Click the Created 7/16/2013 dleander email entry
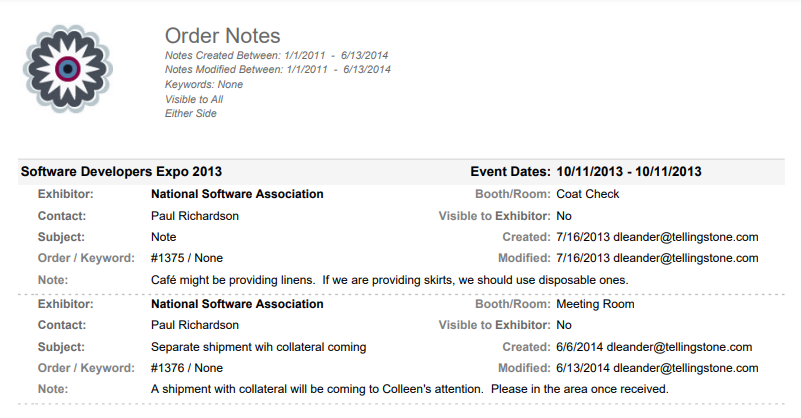Image resolution: width=801 pixels, height=418 pixels. pos(656,237)
